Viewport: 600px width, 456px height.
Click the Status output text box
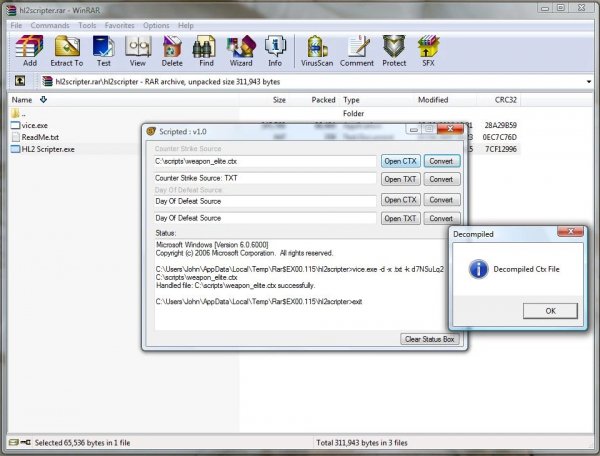click(301, 284)
